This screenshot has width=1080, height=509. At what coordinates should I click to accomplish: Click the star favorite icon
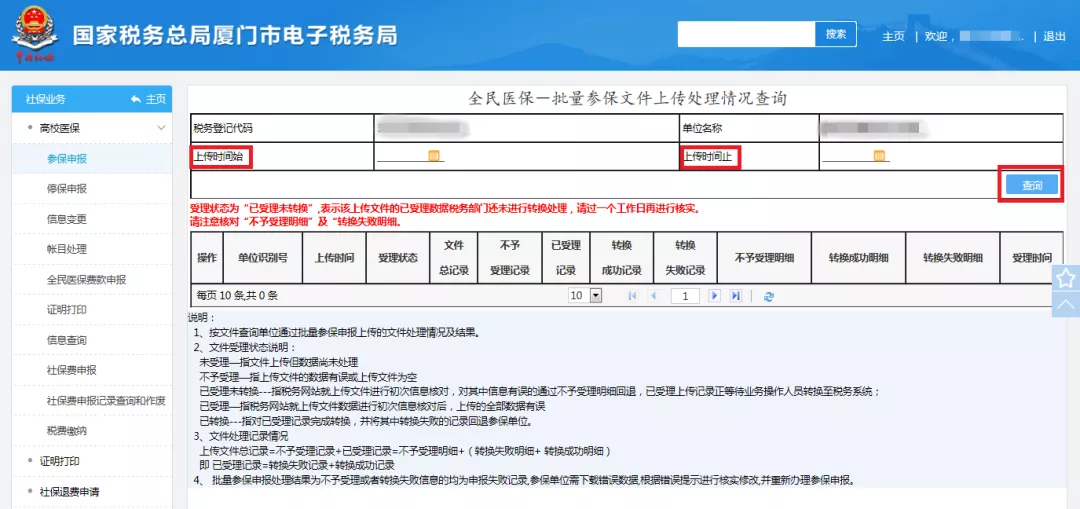click(1066, 278)
